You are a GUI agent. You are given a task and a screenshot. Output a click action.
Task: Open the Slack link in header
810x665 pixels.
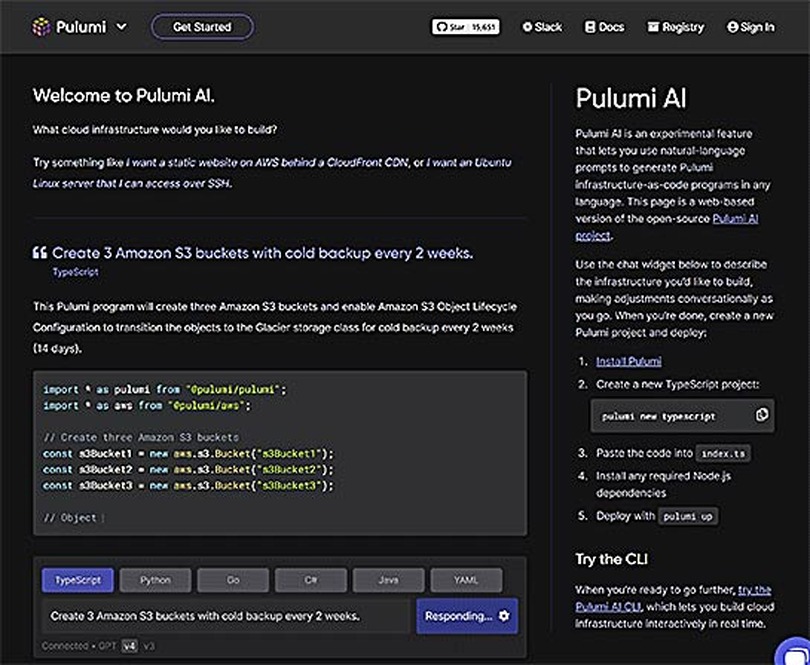(542, 27)
